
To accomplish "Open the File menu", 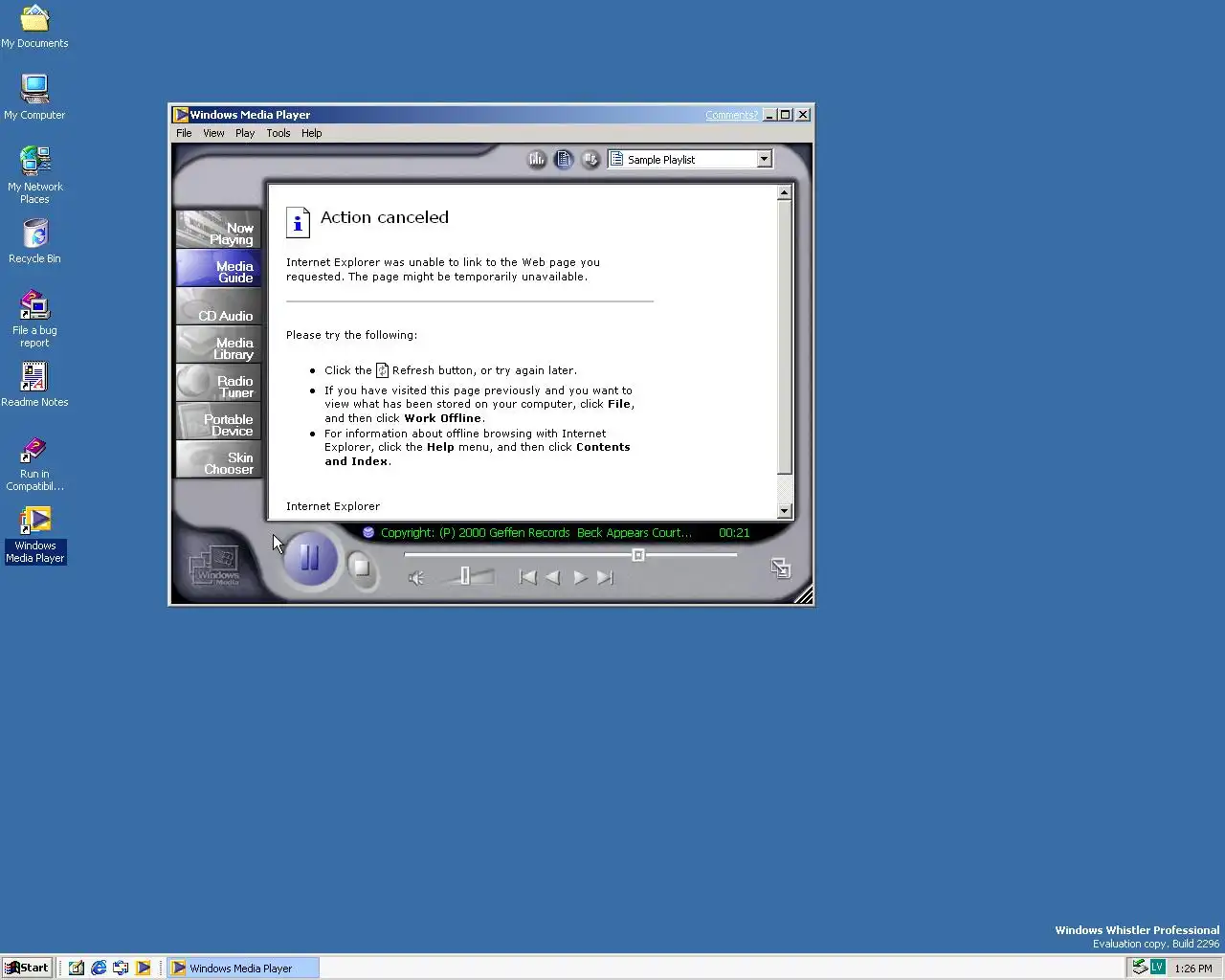I will pos(184,133).
